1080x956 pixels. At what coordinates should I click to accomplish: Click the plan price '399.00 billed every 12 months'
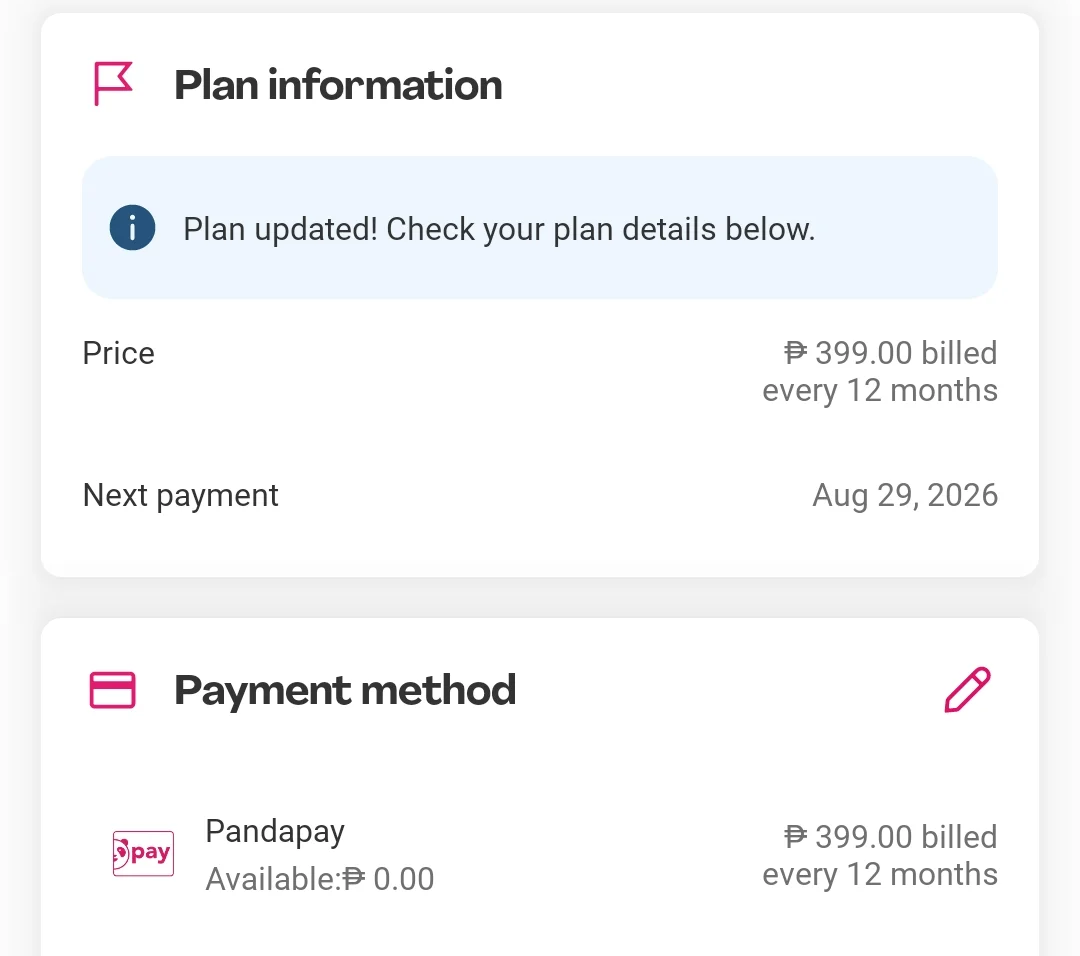pos(880,372)
